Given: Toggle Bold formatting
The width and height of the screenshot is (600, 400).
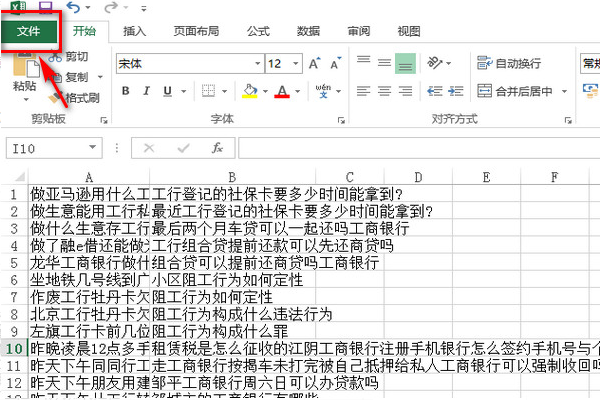Looking at the screenshot, I should 126,91.
